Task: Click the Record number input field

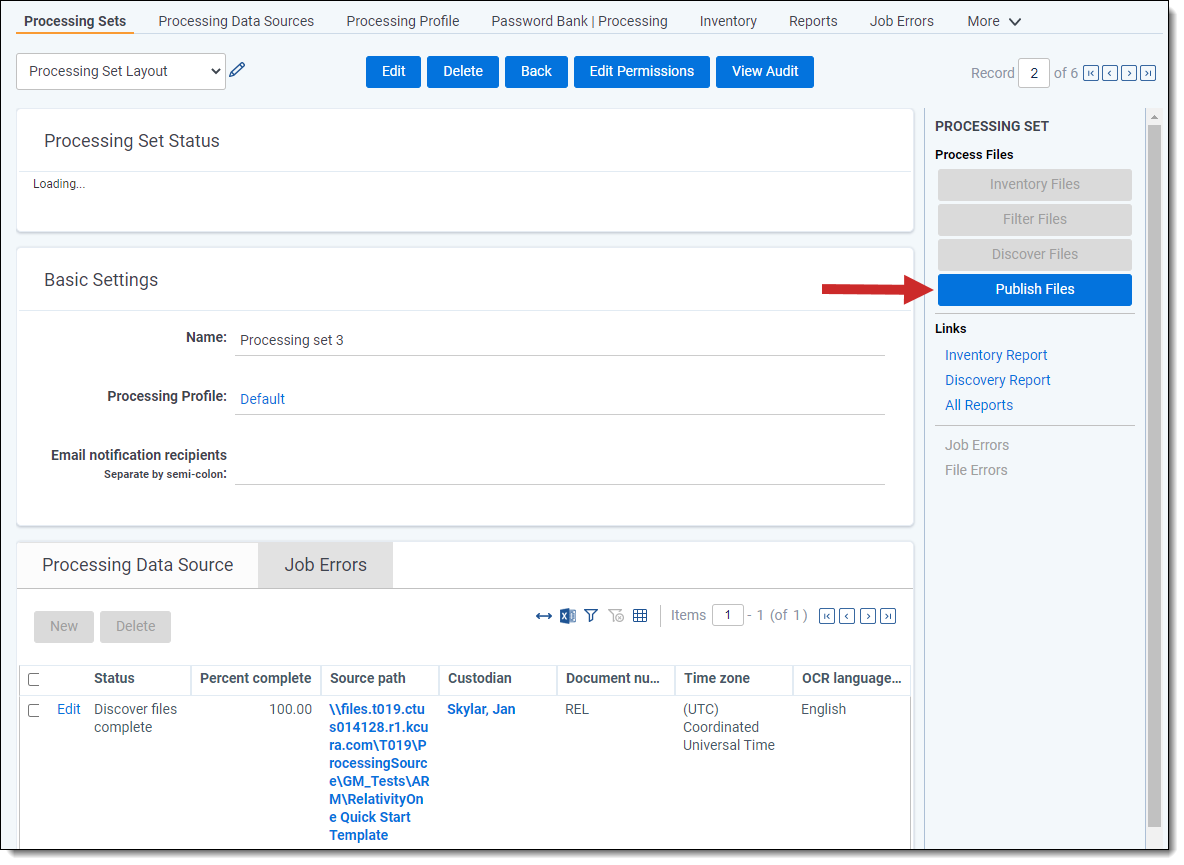Action: 1033,73
